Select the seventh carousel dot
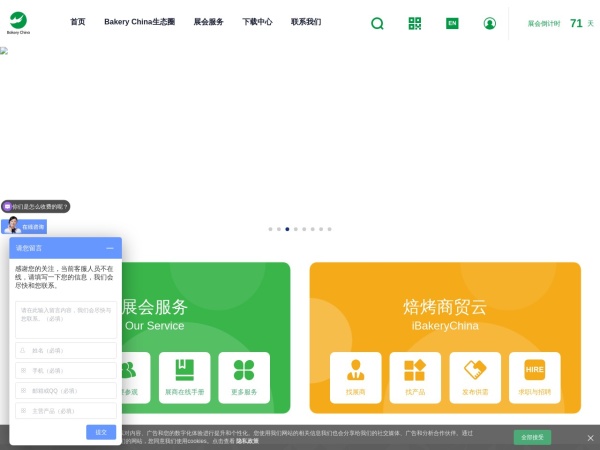 321,229
